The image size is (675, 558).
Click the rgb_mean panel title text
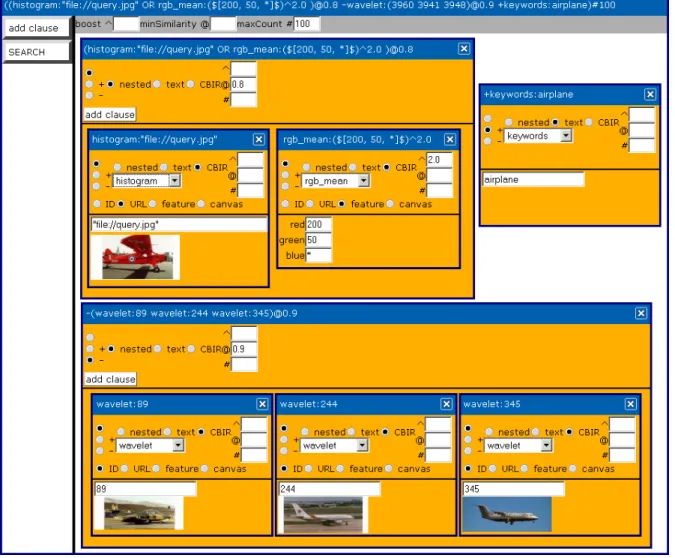pyautogui.click(x=357, y=140)
